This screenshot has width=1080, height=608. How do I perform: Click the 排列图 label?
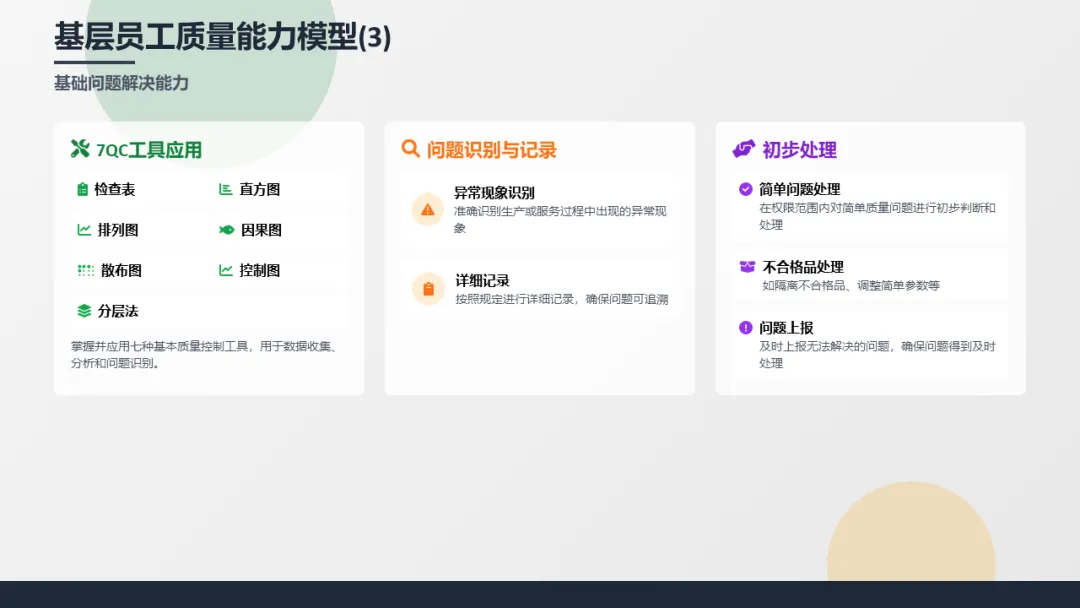(x=118, y=230)
